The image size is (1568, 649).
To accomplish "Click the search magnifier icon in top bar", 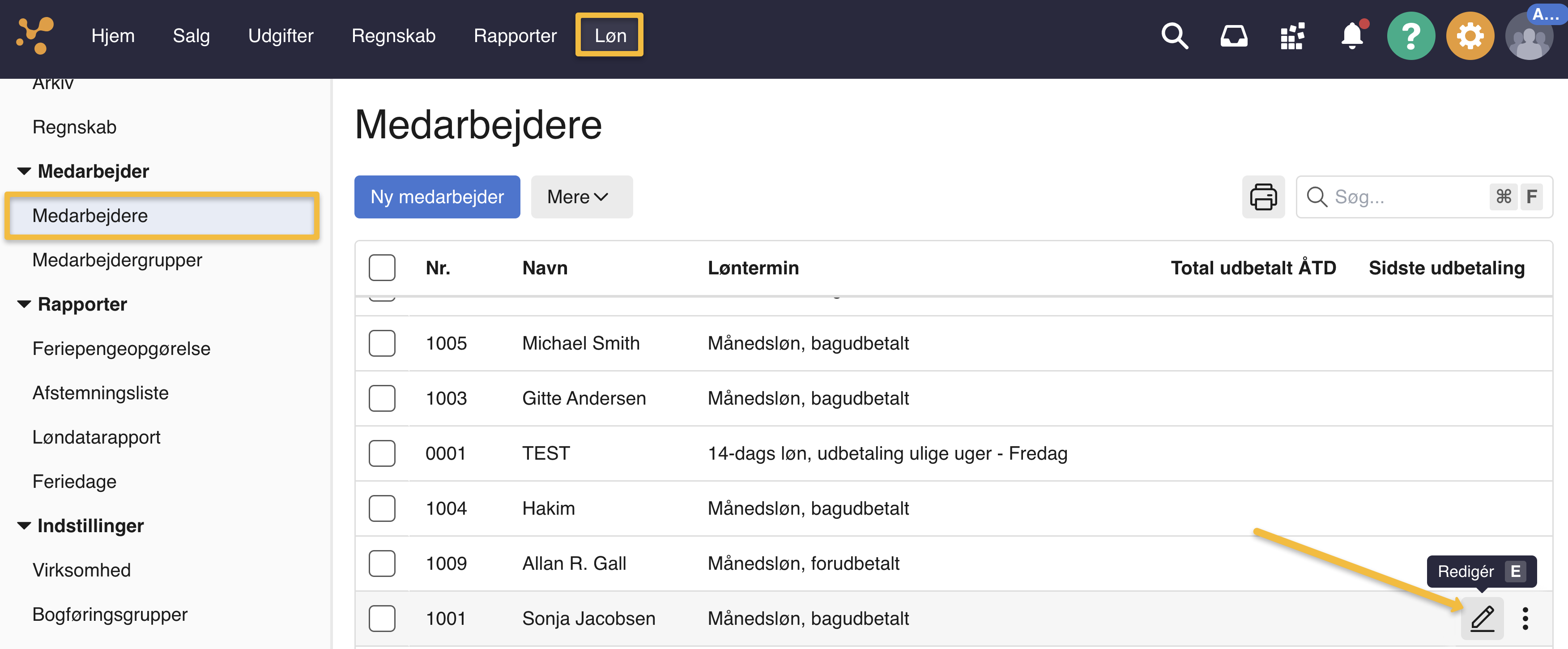I will click(1174, 36).
